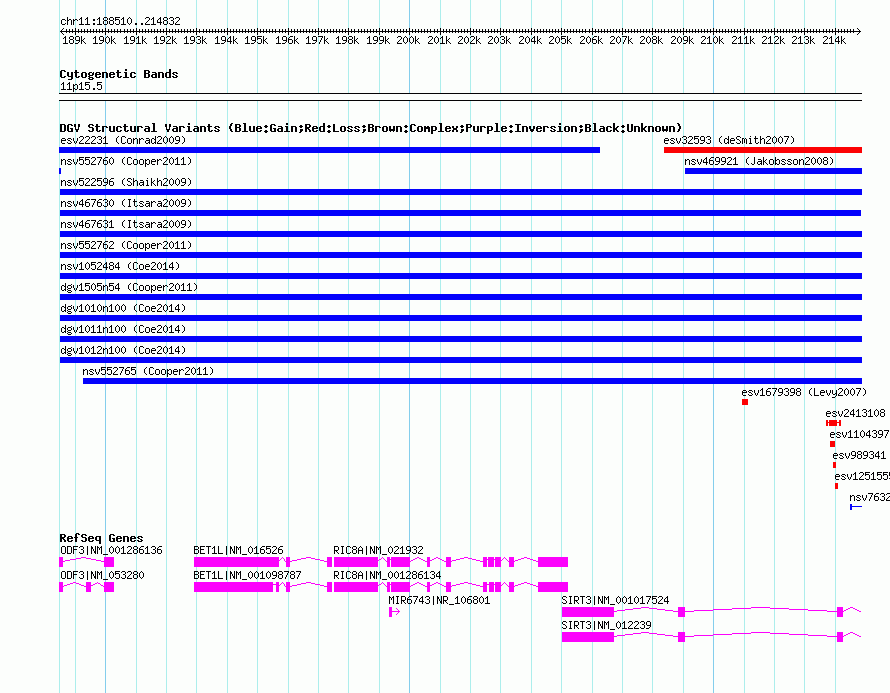
Task: Click the large exon block of BET1L NM_016526
Action: pyautogui.click(x=237, y=562)
